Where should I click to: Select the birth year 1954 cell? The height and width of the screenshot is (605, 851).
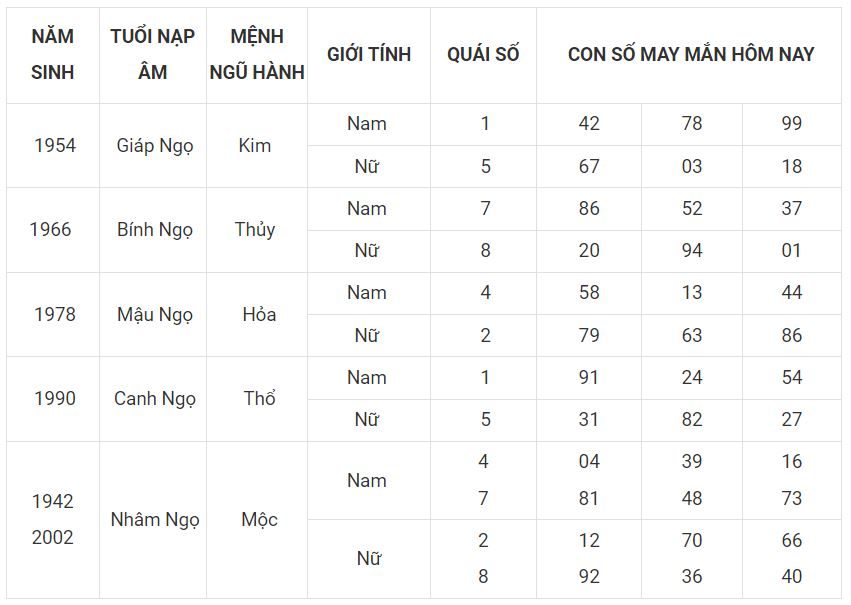pyautogui.click(x=54, y=145)
